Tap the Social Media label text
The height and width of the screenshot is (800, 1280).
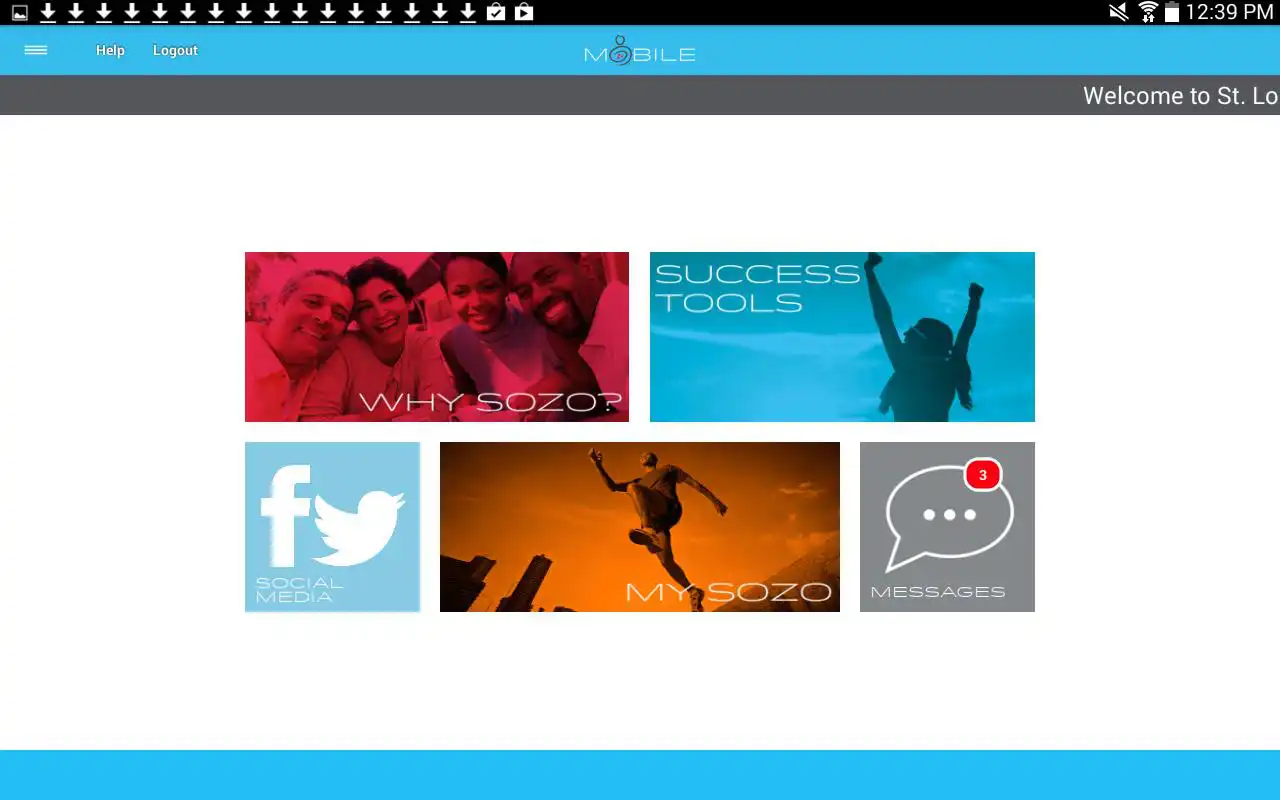click(x=298, y=590)
